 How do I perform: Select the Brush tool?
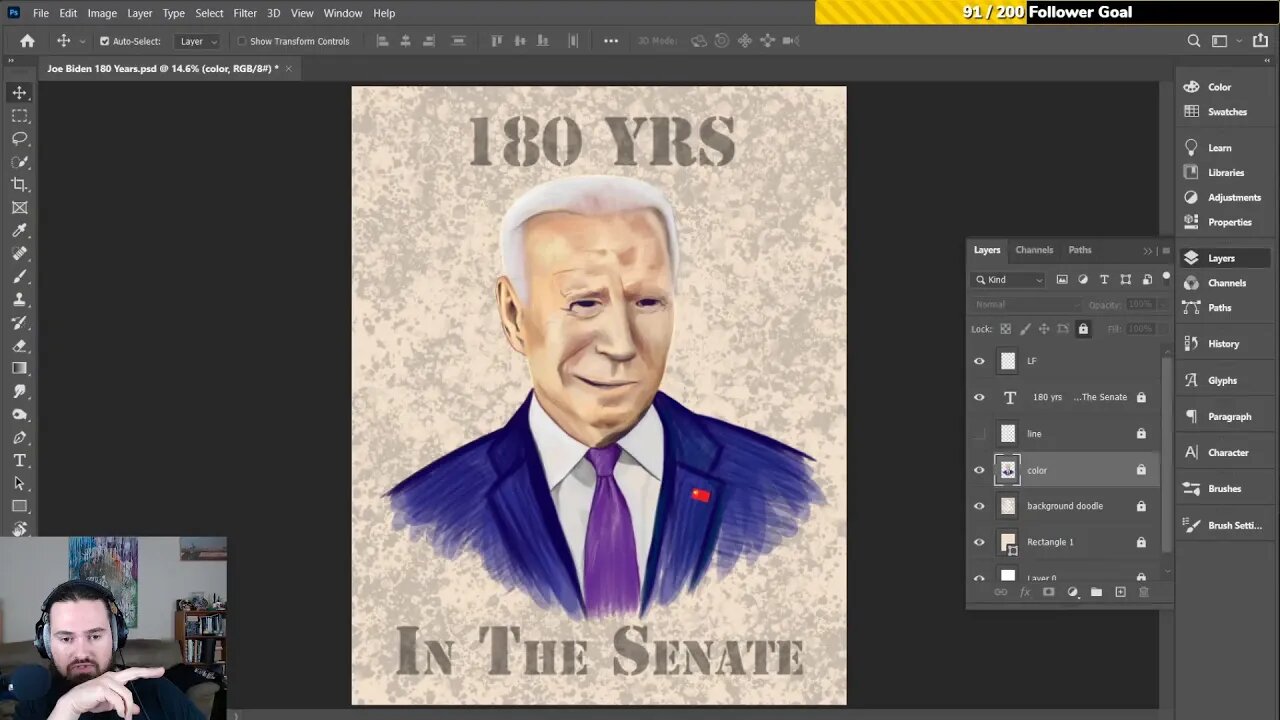(x=19, y=276)
